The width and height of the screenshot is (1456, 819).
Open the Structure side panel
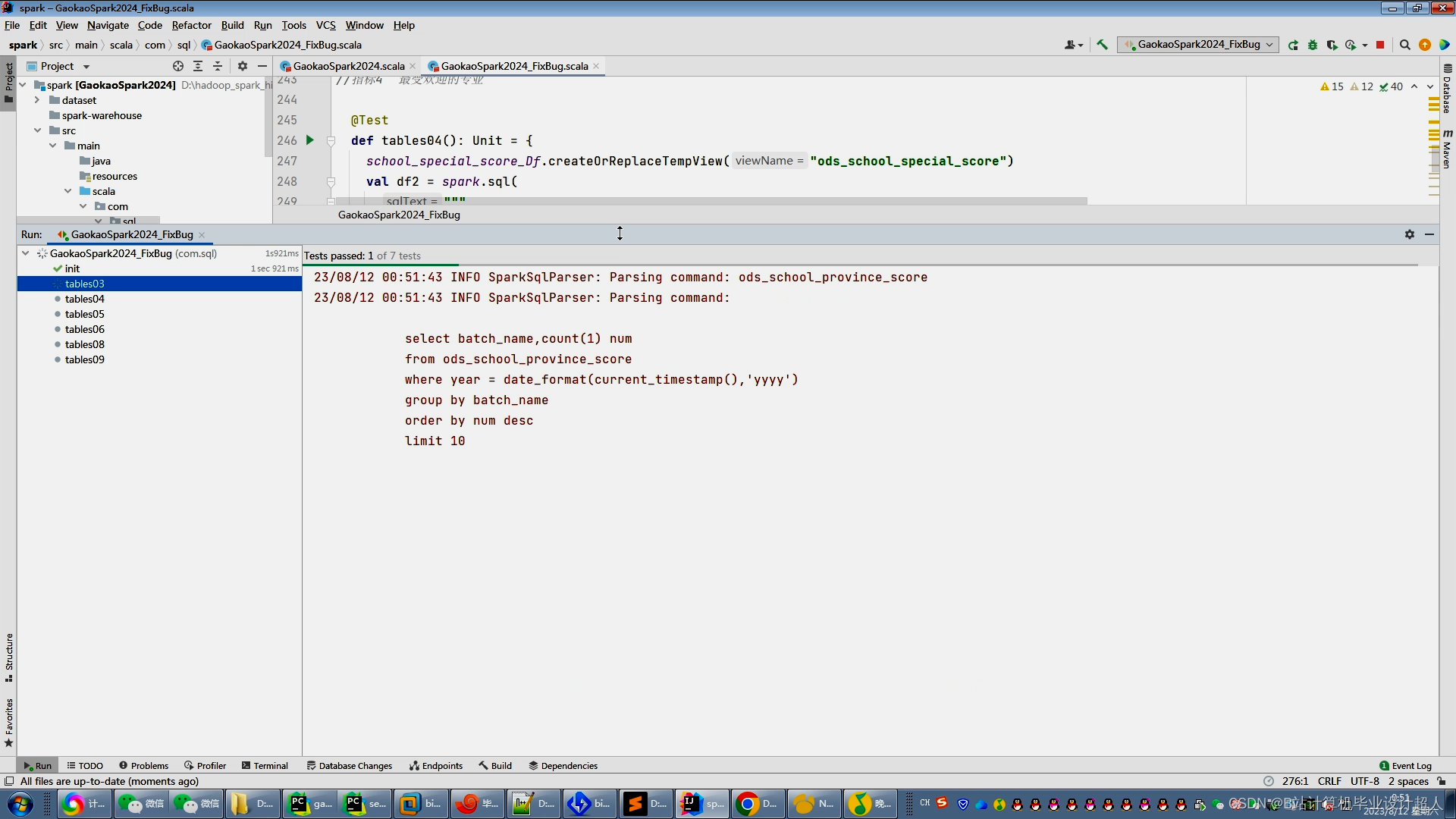(x=9, y=657)
